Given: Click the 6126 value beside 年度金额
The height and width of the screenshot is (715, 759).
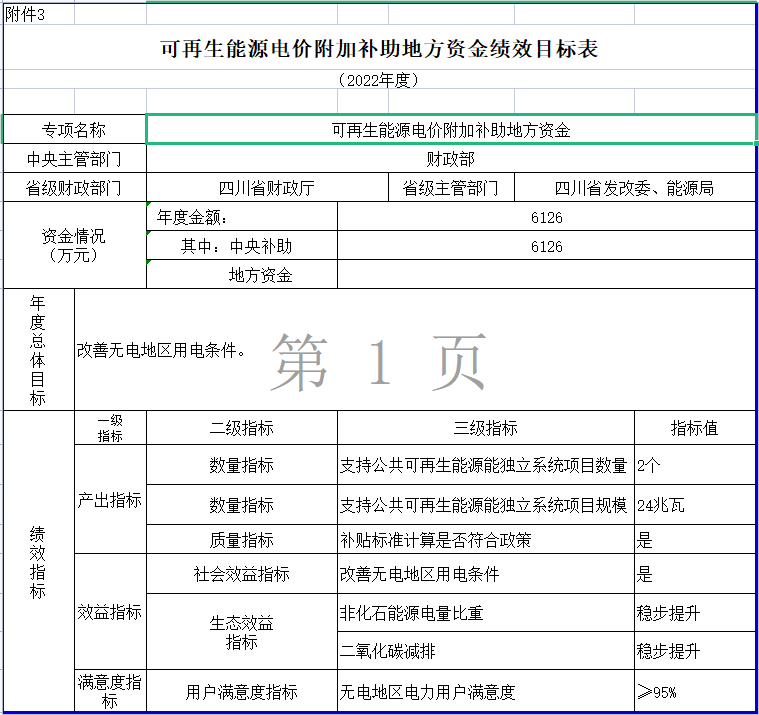Looking at the screenshot, I should [x=546, y=217].
